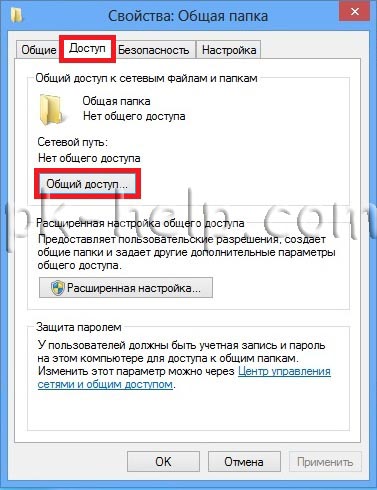Open the Безопасность tab

coord(154,50)
